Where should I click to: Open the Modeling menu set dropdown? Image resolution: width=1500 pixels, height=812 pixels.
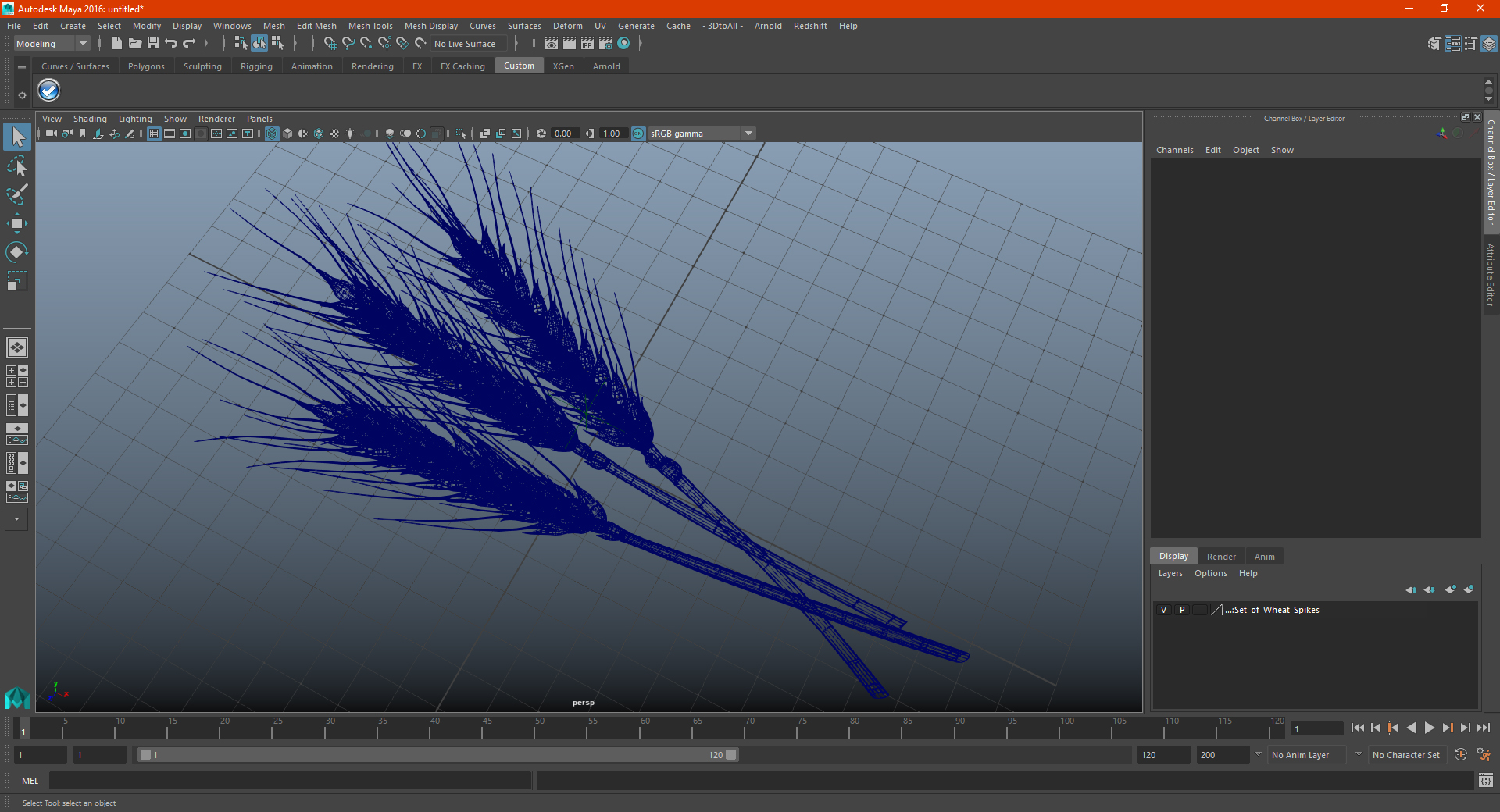52,44
